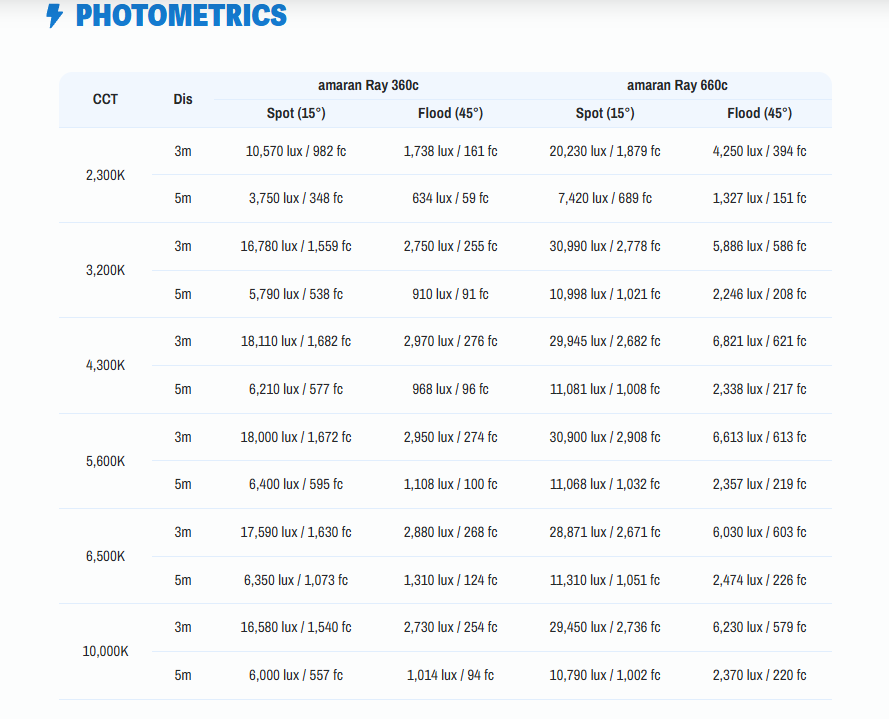Click the 634 lux / 59 fc cell

(450, 198)
